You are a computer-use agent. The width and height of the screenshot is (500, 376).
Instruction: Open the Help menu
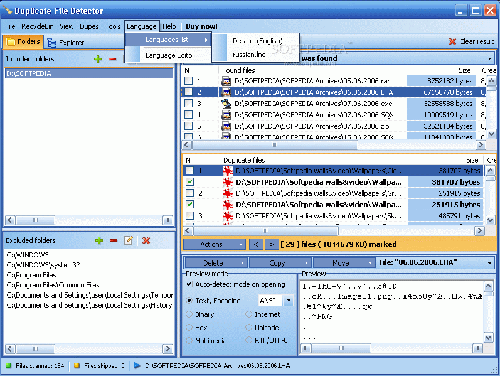click(169, 26)
